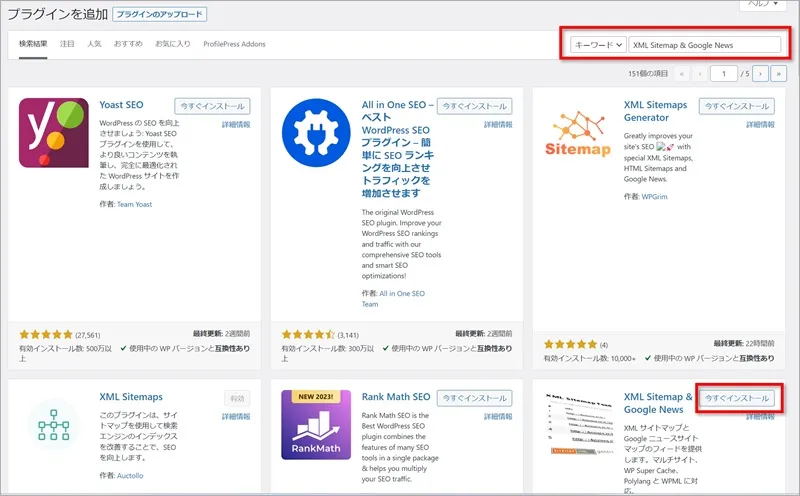Switch to the おすすめ tab
This screenshot has width=800, height=496.
pyautogui.click(x=128, y=44)
